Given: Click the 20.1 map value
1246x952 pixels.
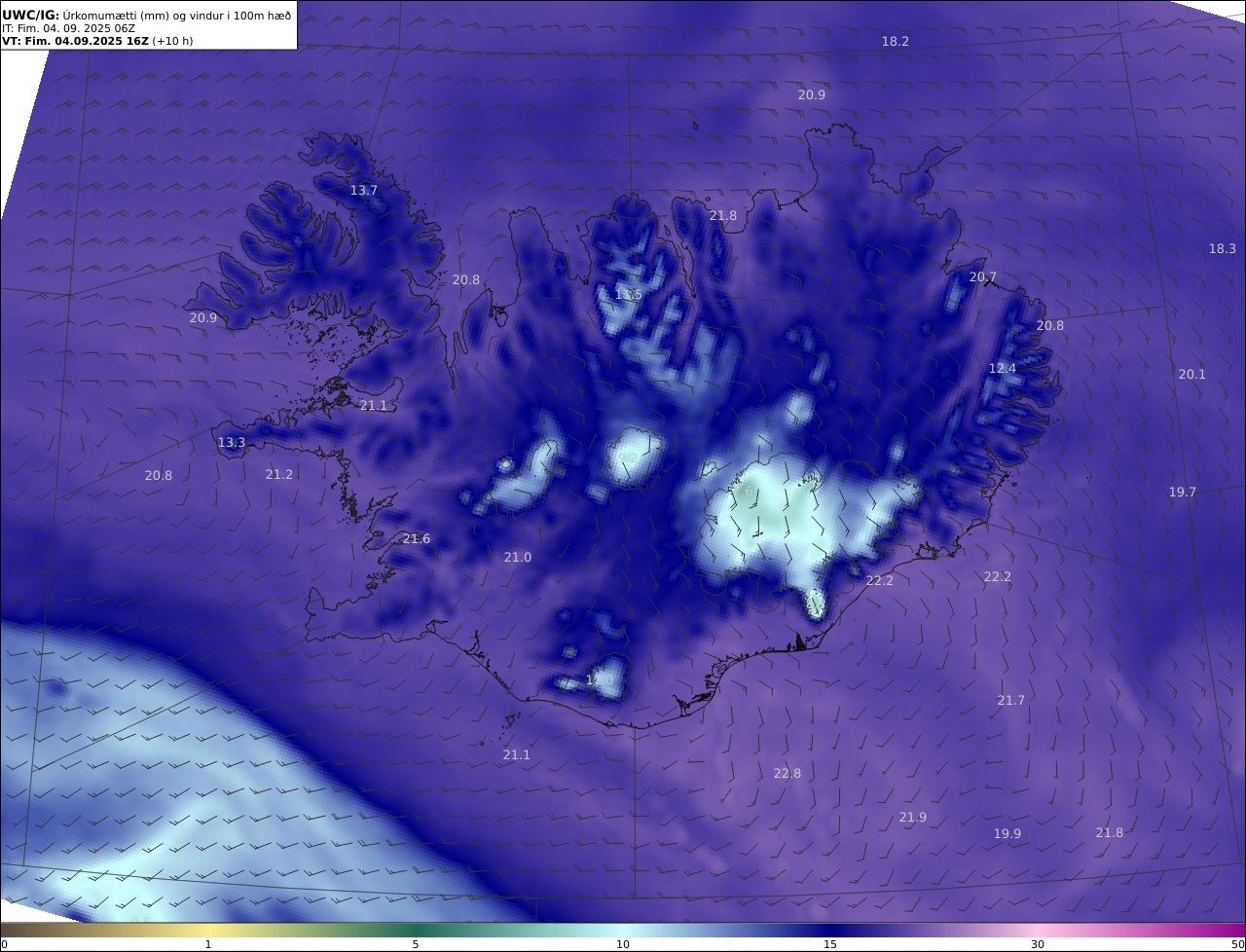Looking at the screenshot, I should [x=1191, y=375].
